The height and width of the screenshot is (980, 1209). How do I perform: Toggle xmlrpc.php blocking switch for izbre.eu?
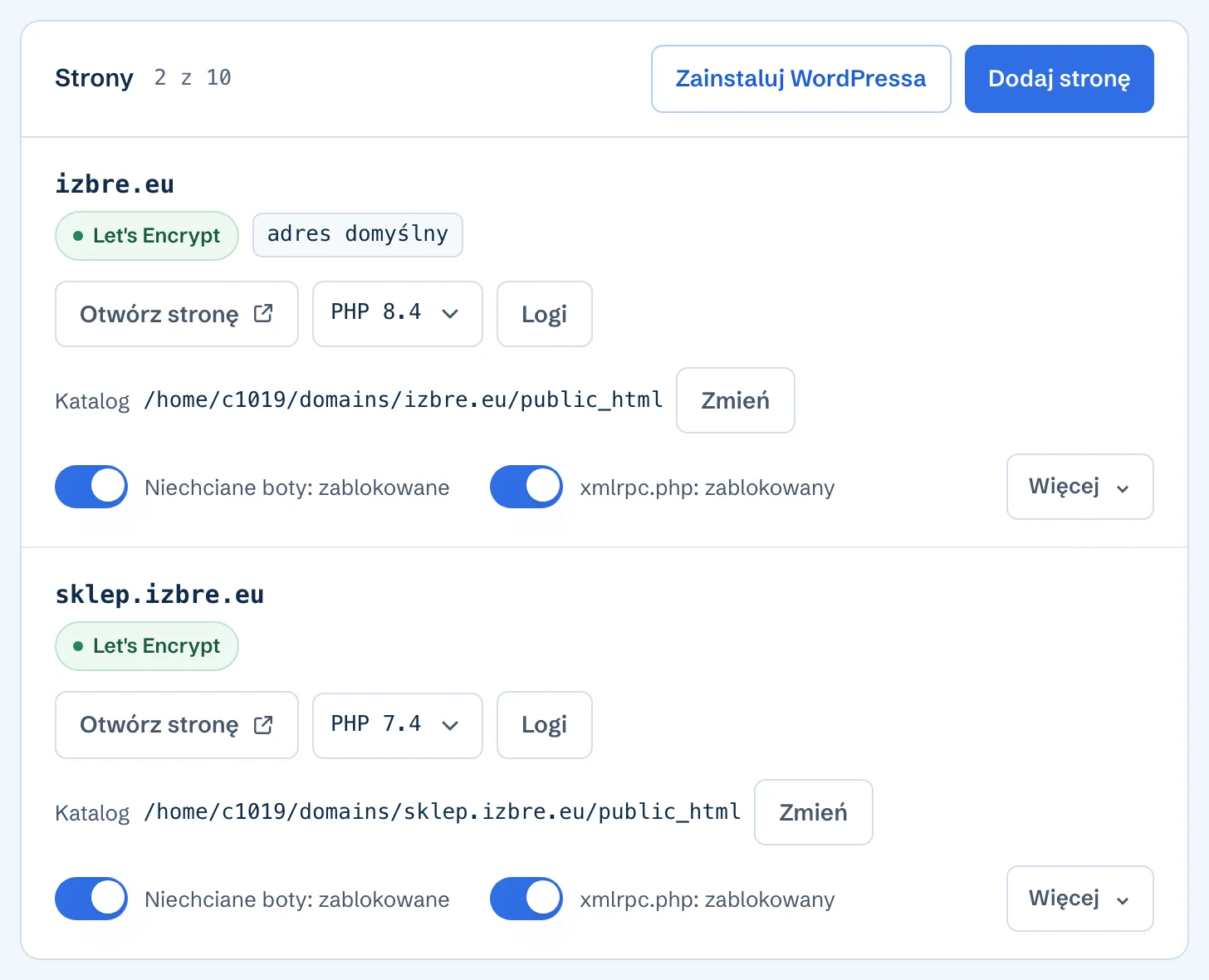tap(526, 487)
